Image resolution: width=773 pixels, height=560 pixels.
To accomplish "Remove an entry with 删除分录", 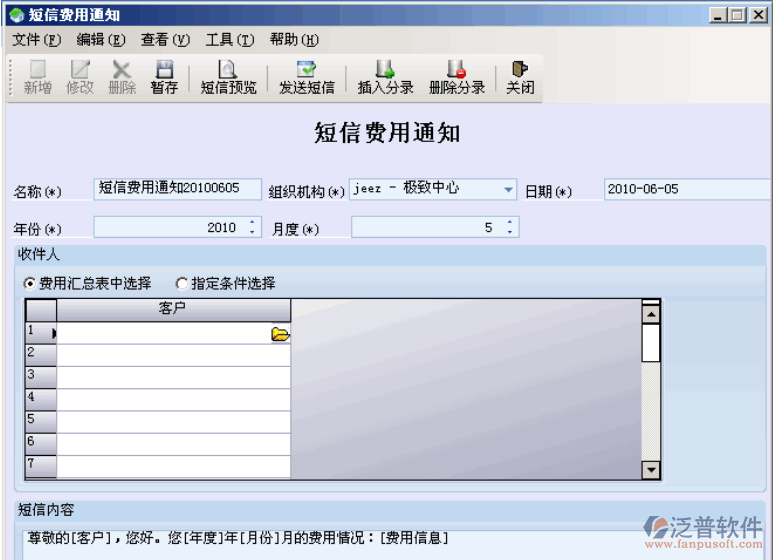I will 457,77.
